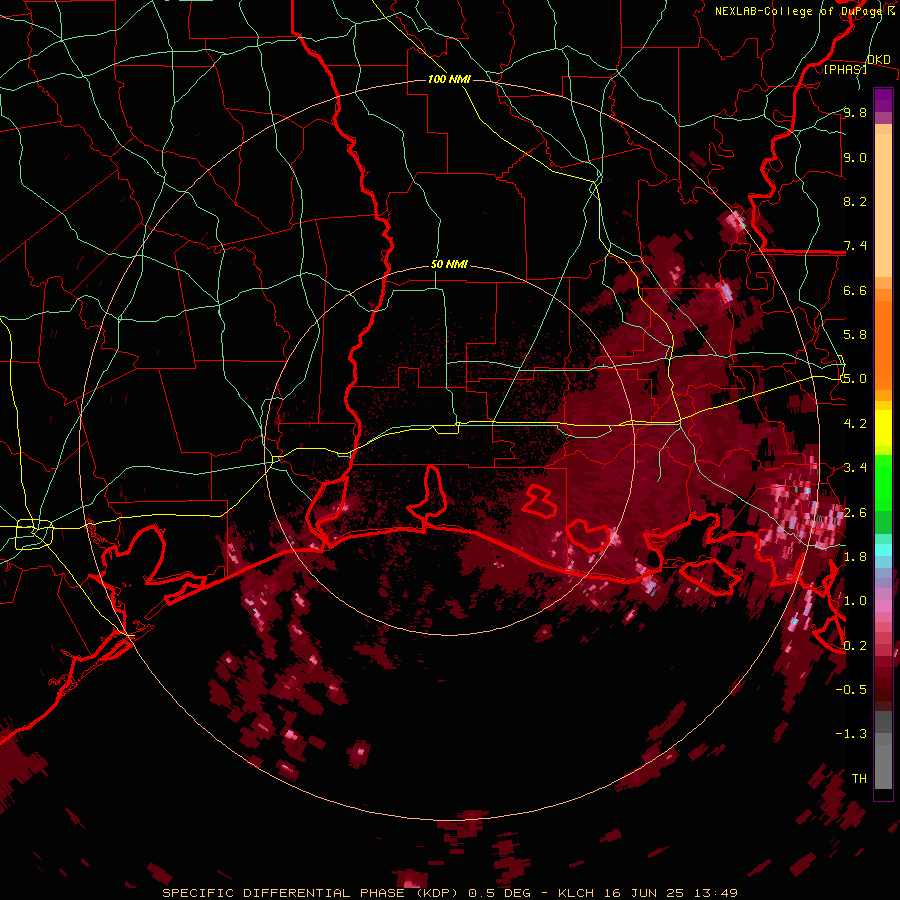Image resolution: width=900 pixels, height=900 pixels.
Task: Select the 5.8 scale value
Action: tap(855, 335)
